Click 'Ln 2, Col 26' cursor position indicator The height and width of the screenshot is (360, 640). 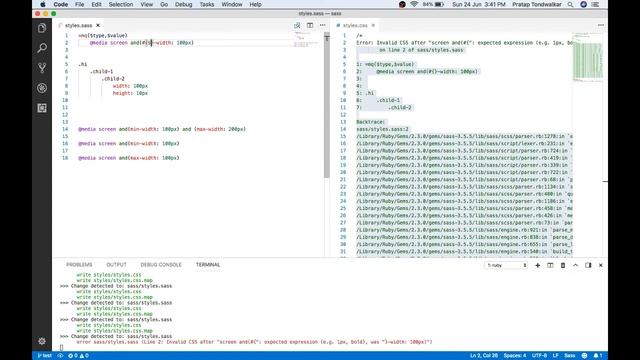[x=484, y=356]
